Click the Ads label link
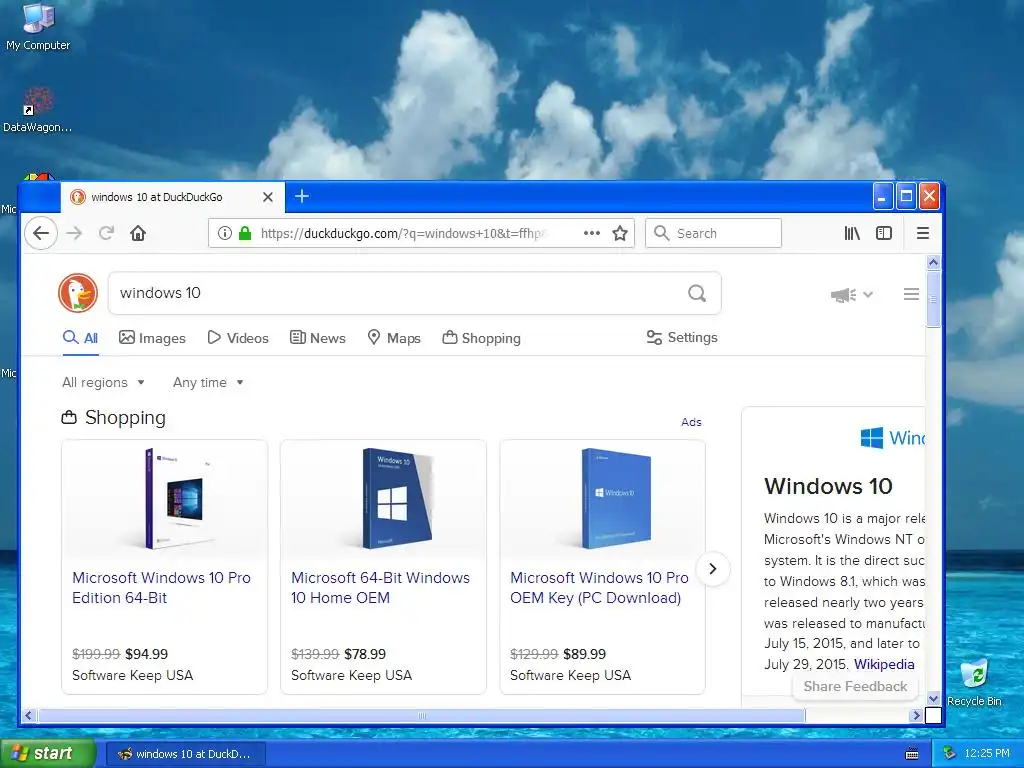Viewport: 1024px width, 768px height. [691, 422]
